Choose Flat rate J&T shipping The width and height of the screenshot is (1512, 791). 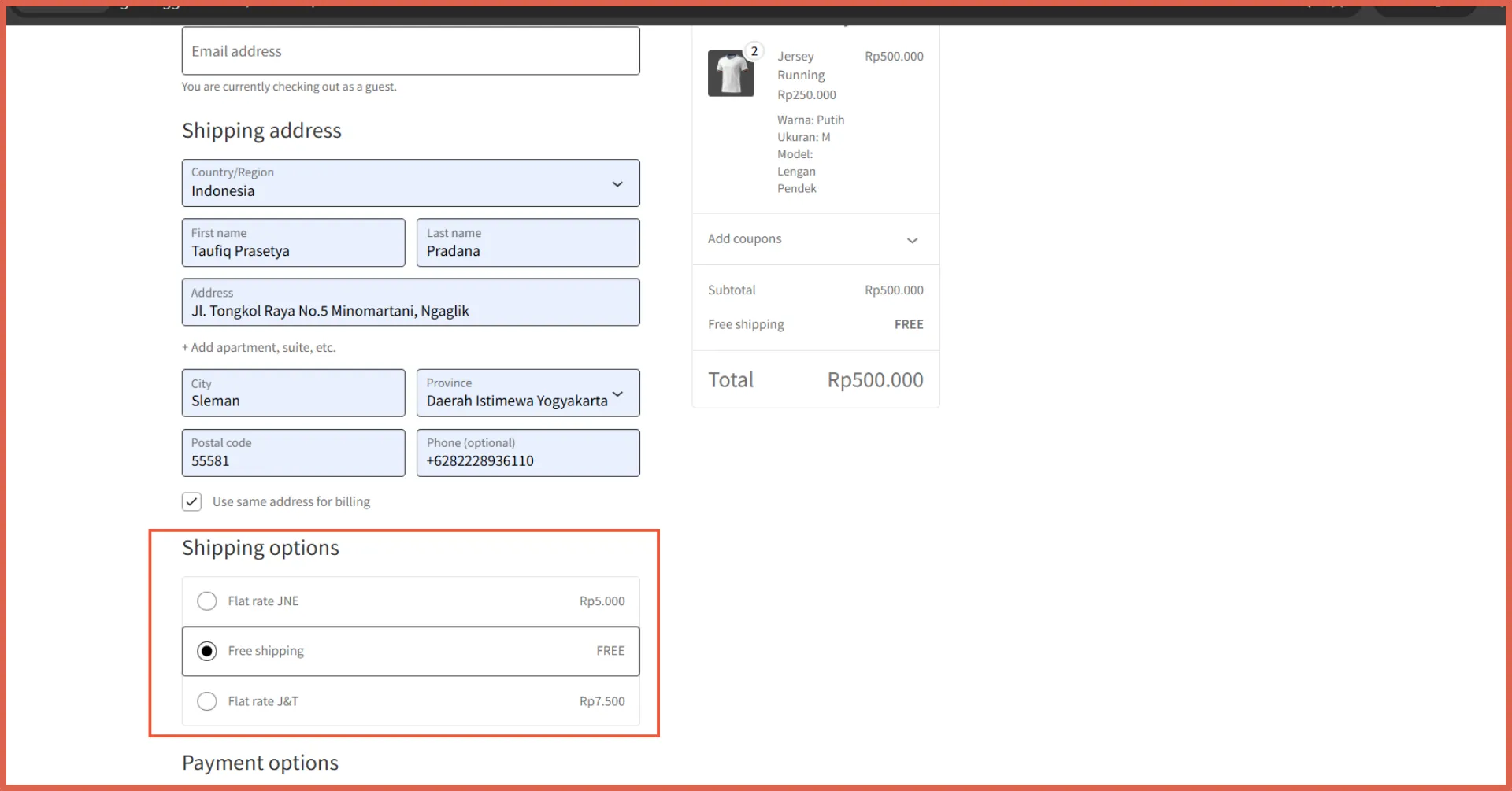click(207, 701)
